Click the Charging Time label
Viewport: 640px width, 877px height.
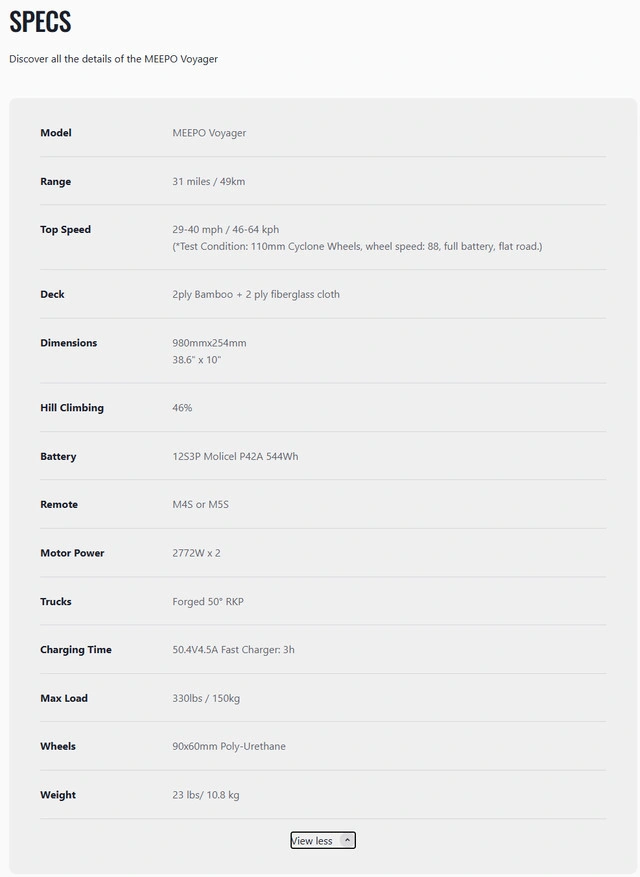pyautogui.click(x=76, y=649)
